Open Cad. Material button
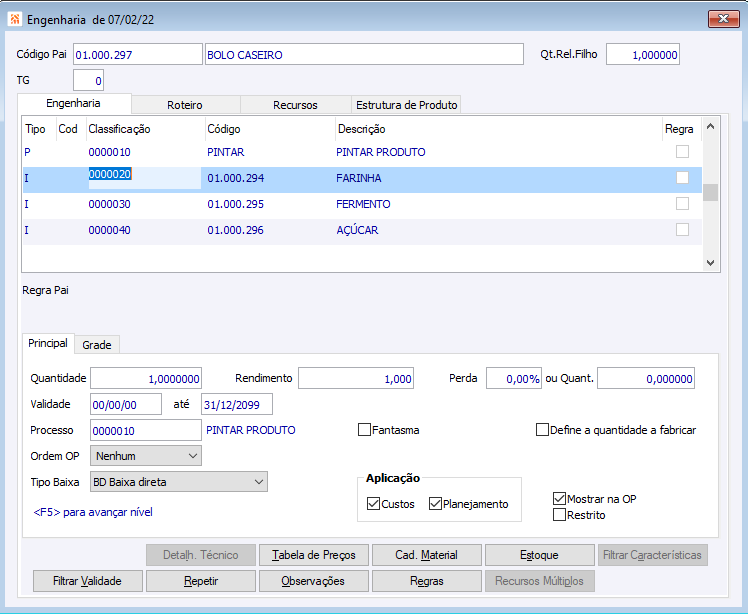Image resolution: width=748 pixels, height=614 pixels. coord(427,555)
